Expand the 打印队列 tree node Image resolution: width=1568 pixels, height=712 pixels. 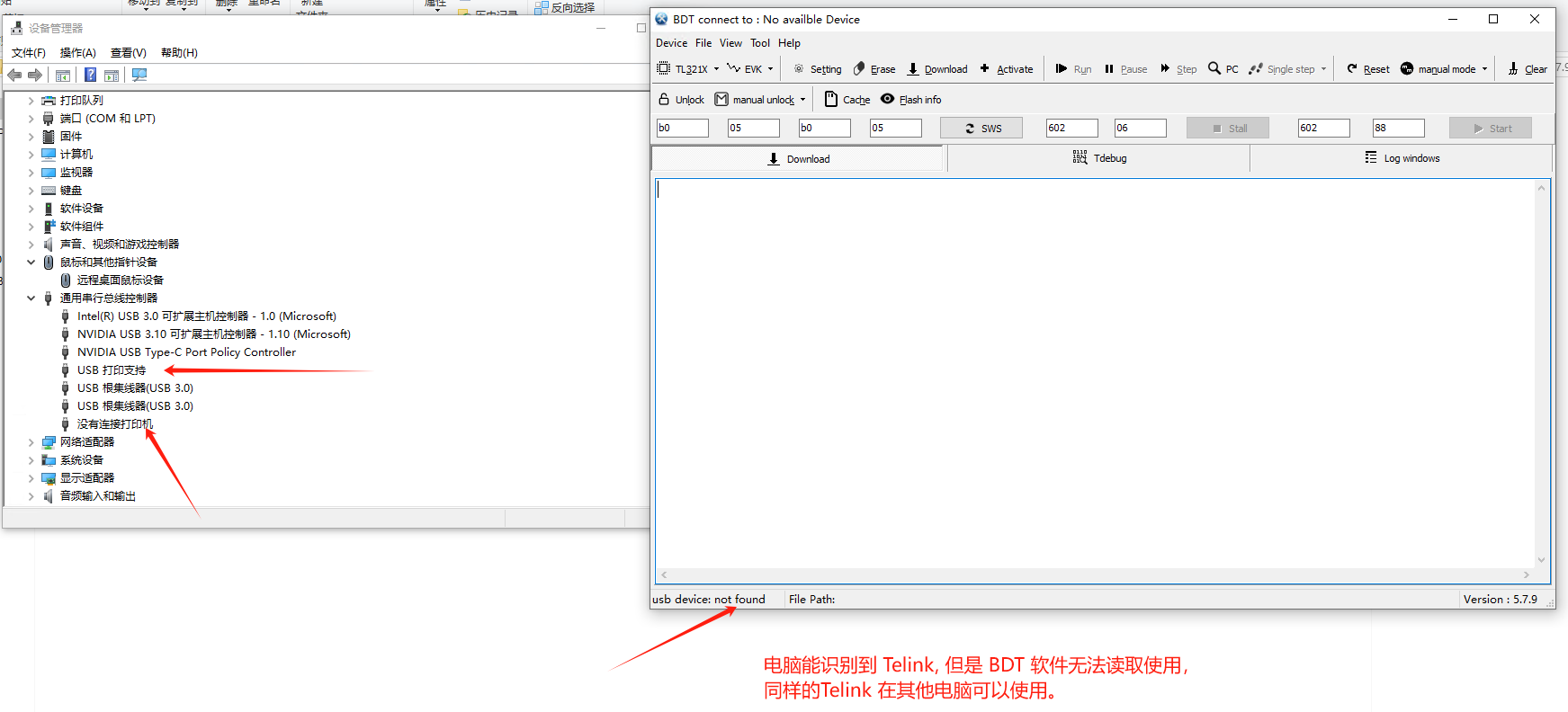click(x=31, y=101)
